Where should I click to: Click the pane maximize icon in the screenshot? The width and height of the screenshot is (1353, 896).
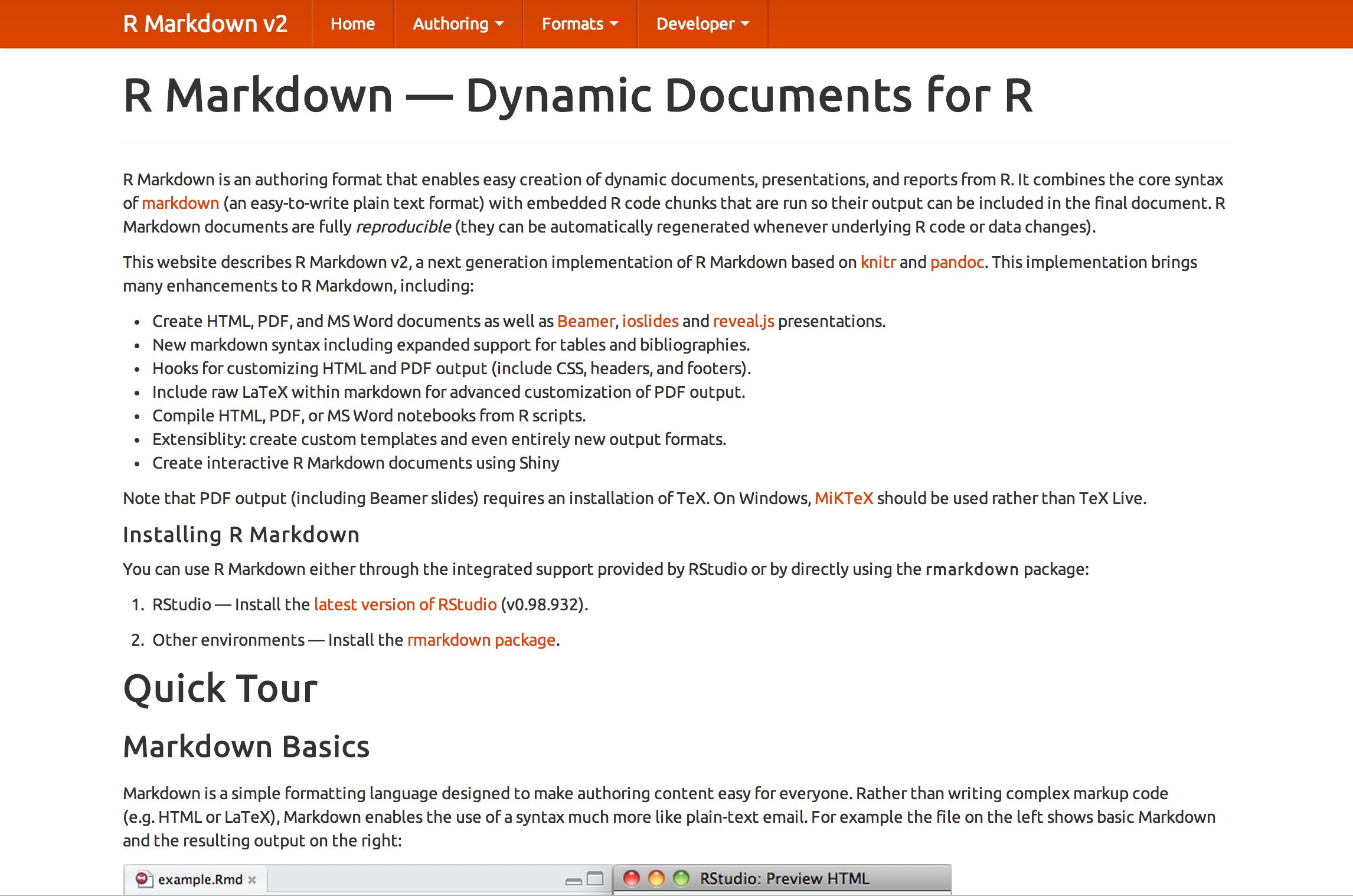pyautogui.click(x=595, y=879)
